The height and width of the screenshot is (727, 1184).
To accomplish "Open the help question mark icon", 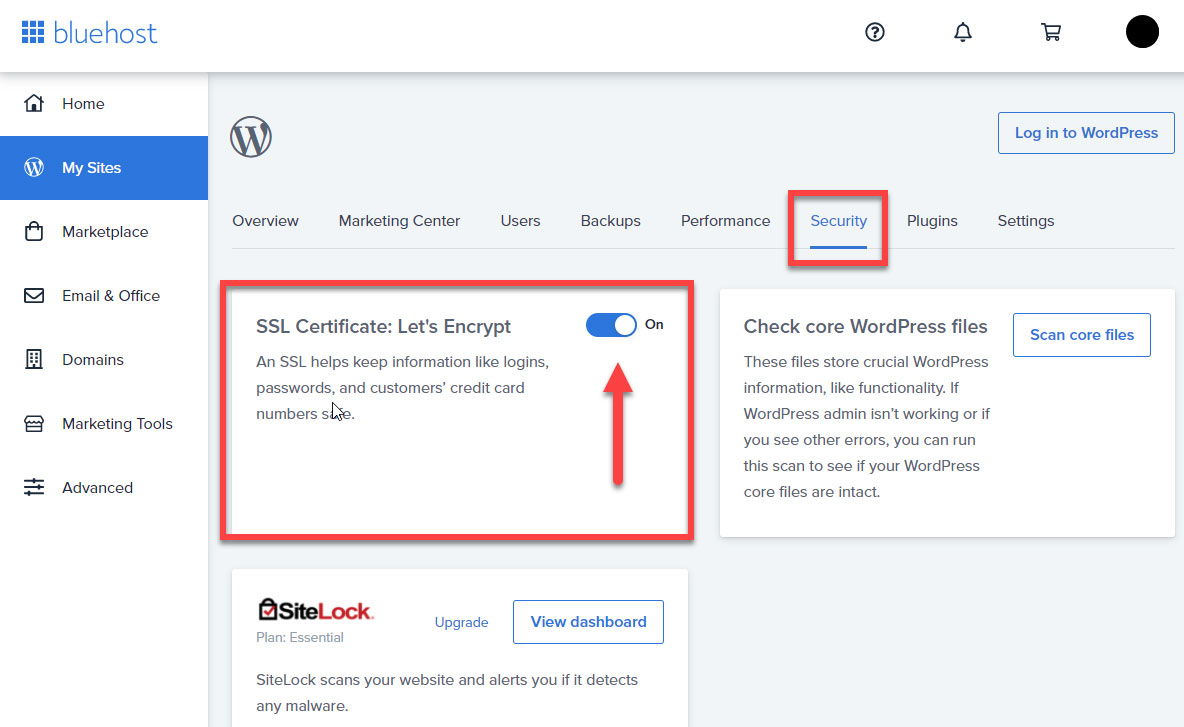I will point(874,32).
